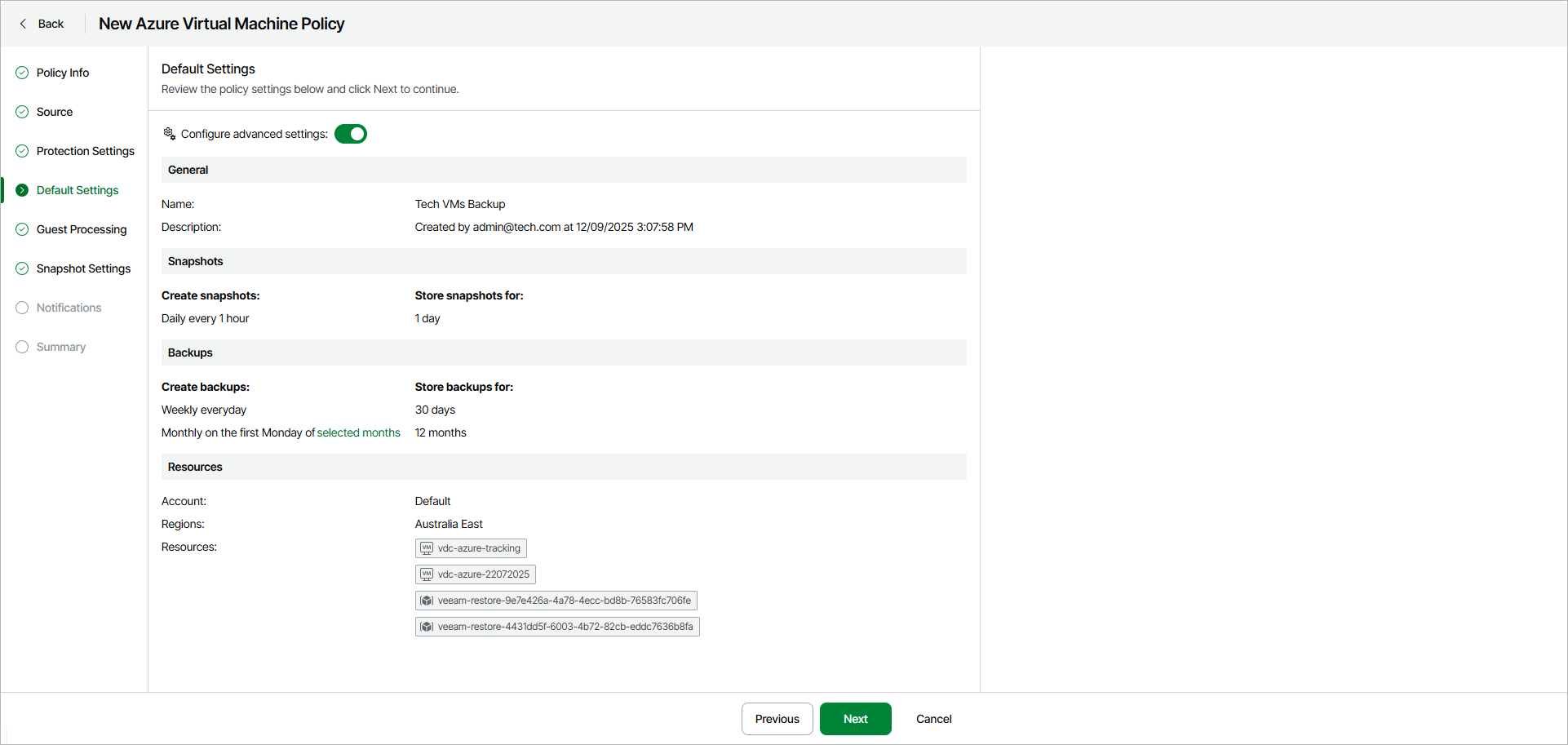Screen dimensions: 1568x745
Task: Disable the Configure advanced settings toggle
Action: [x=351, y=134]
